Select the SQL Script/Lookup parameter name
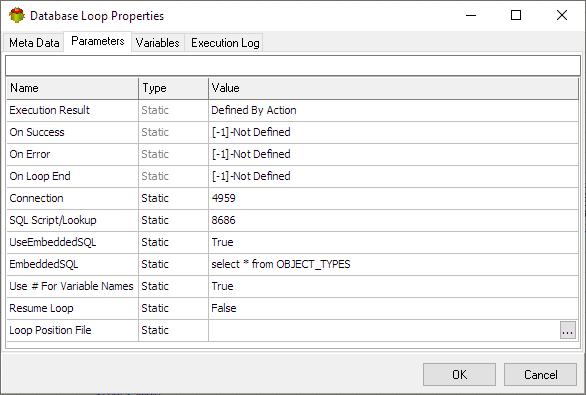 click(53, 220)
